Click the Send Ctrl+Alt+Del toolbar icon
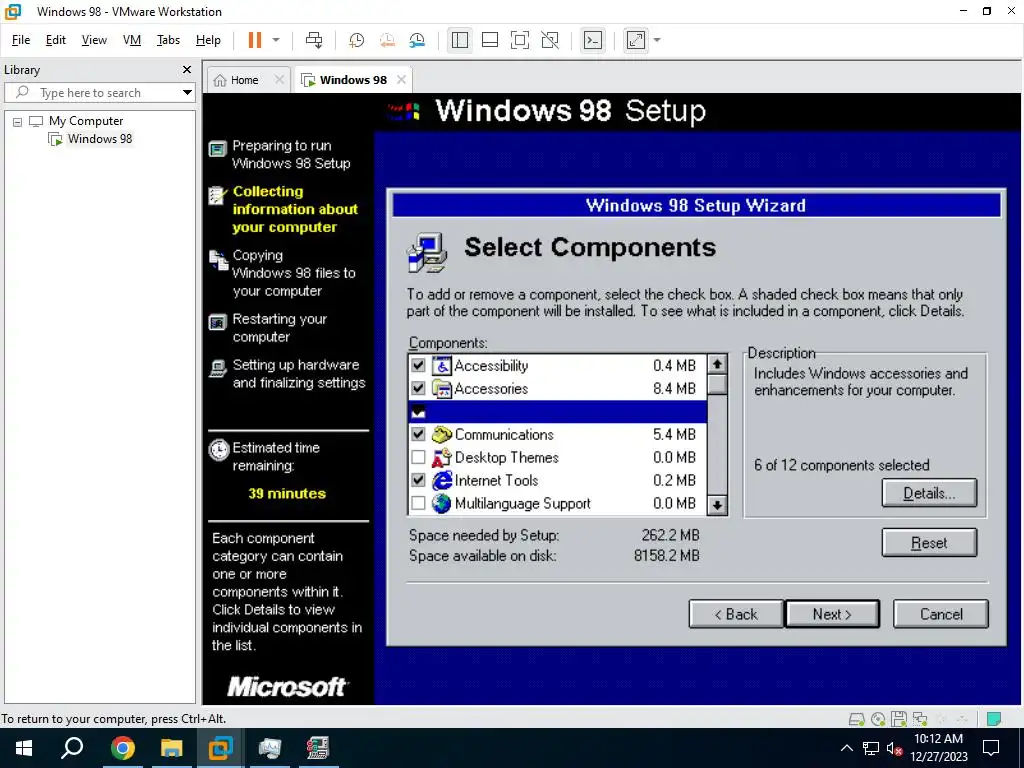 (x=314, y=40)
